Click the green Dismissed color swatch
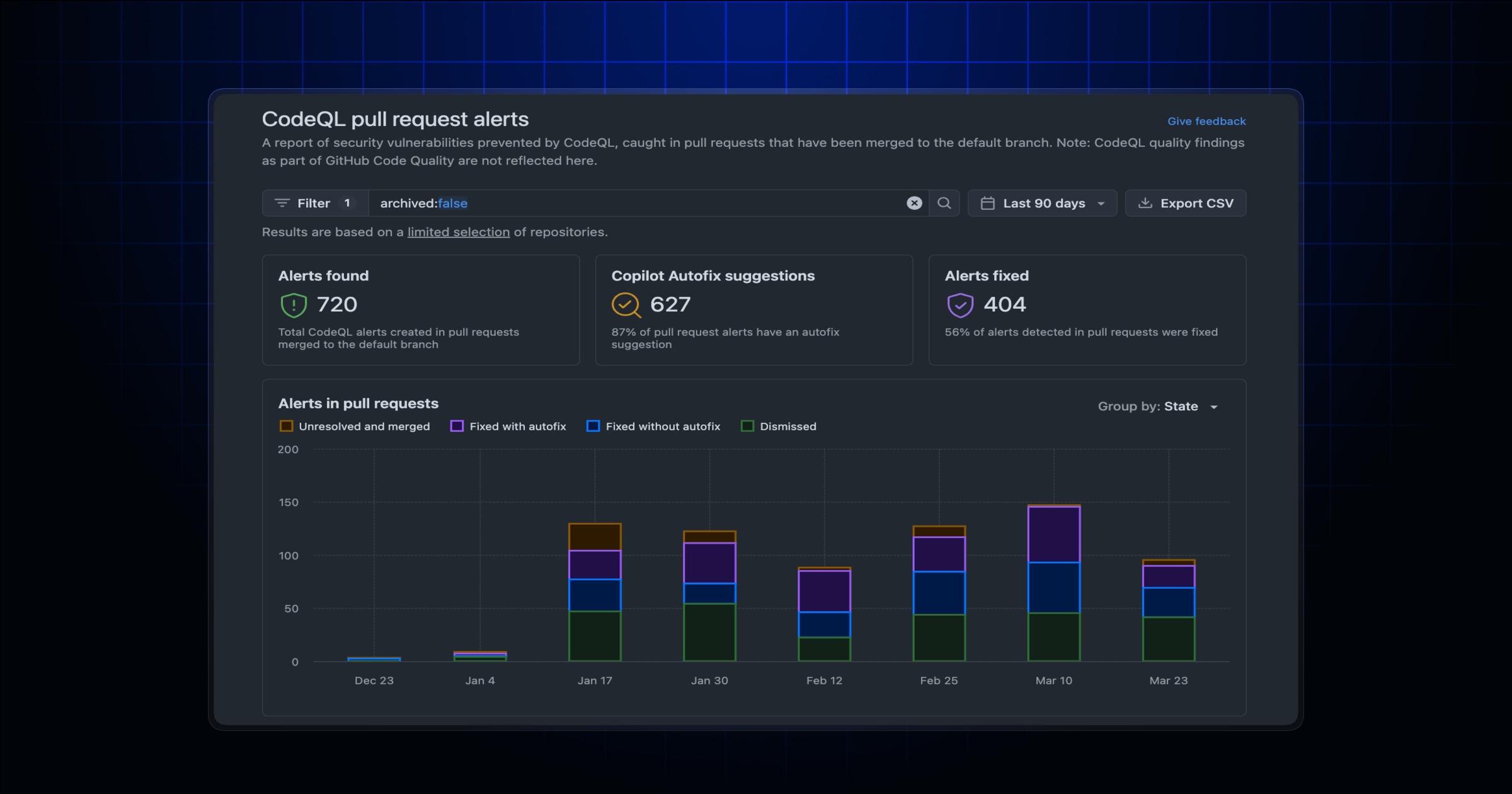The image size is (1512, 794). pyautogui.click(x=748, y=427)
